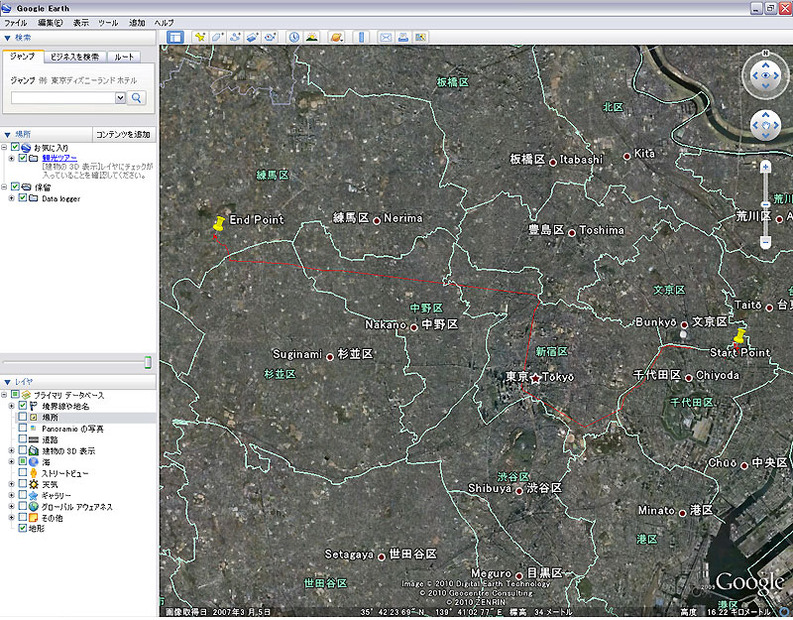The image size is (793, 620).
Task: Click the compass north N ring marker
Action: click(765, 53)
